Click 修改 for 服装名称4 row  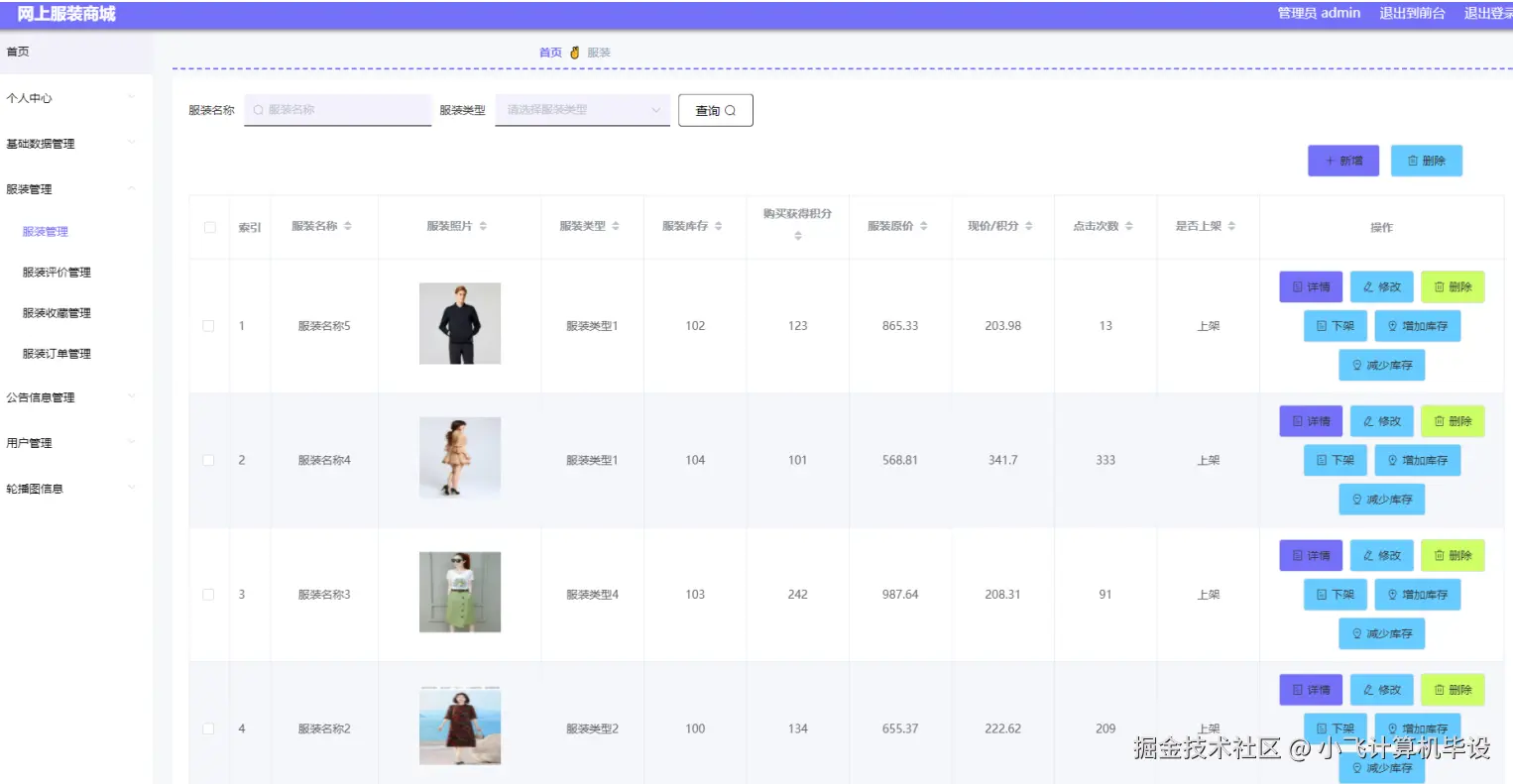pos(1382,421)
